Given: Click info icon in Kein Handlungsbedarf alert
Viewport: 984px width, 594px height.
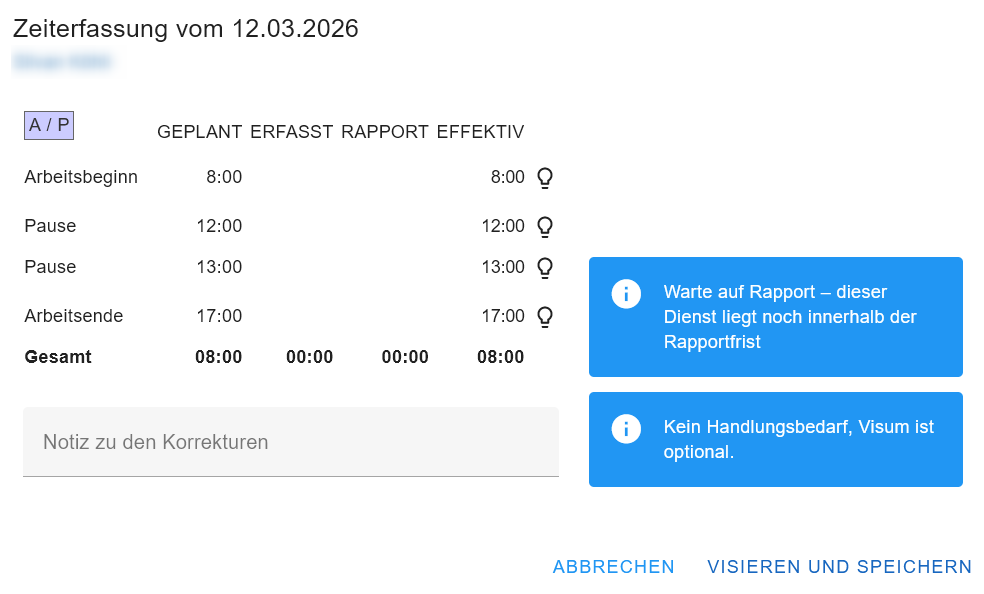Looking at the screenshot, I should (626, 428).
